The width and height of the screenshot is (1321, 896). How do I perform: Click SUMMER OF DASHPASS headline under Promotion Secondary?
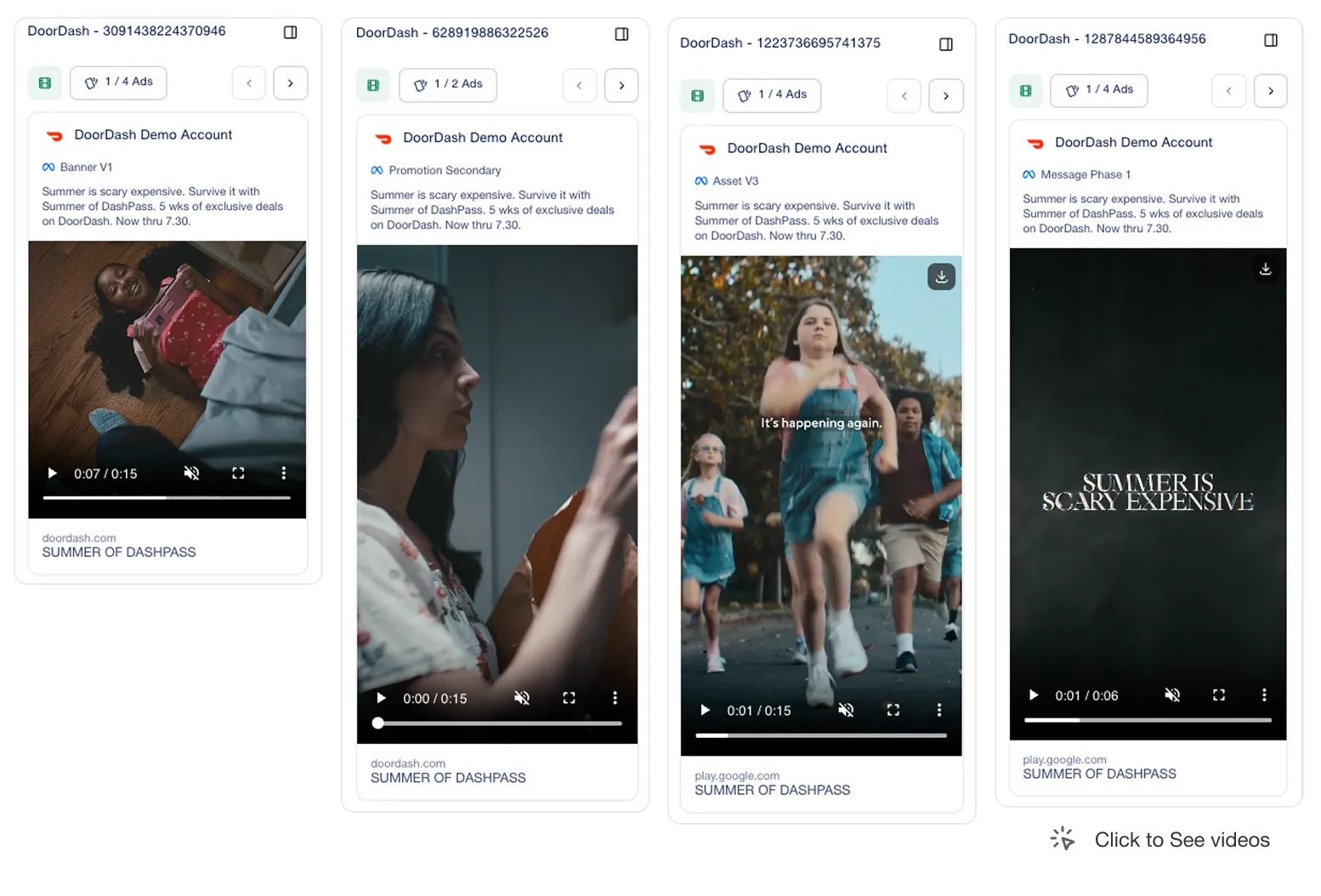448,778
